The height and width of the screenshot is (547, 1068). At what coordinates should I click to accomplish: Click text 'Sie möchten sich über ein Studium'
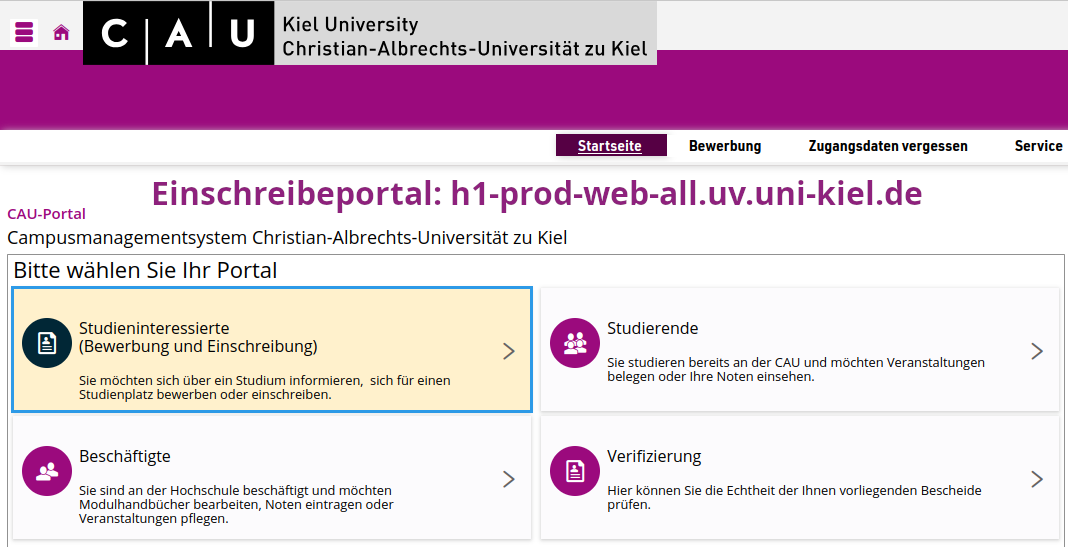coord(264,387)
